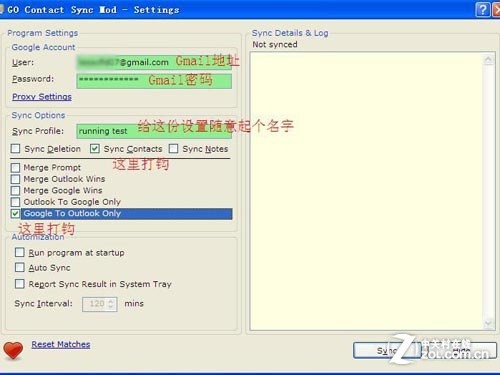Enable Run program at startup

point(20,252)
